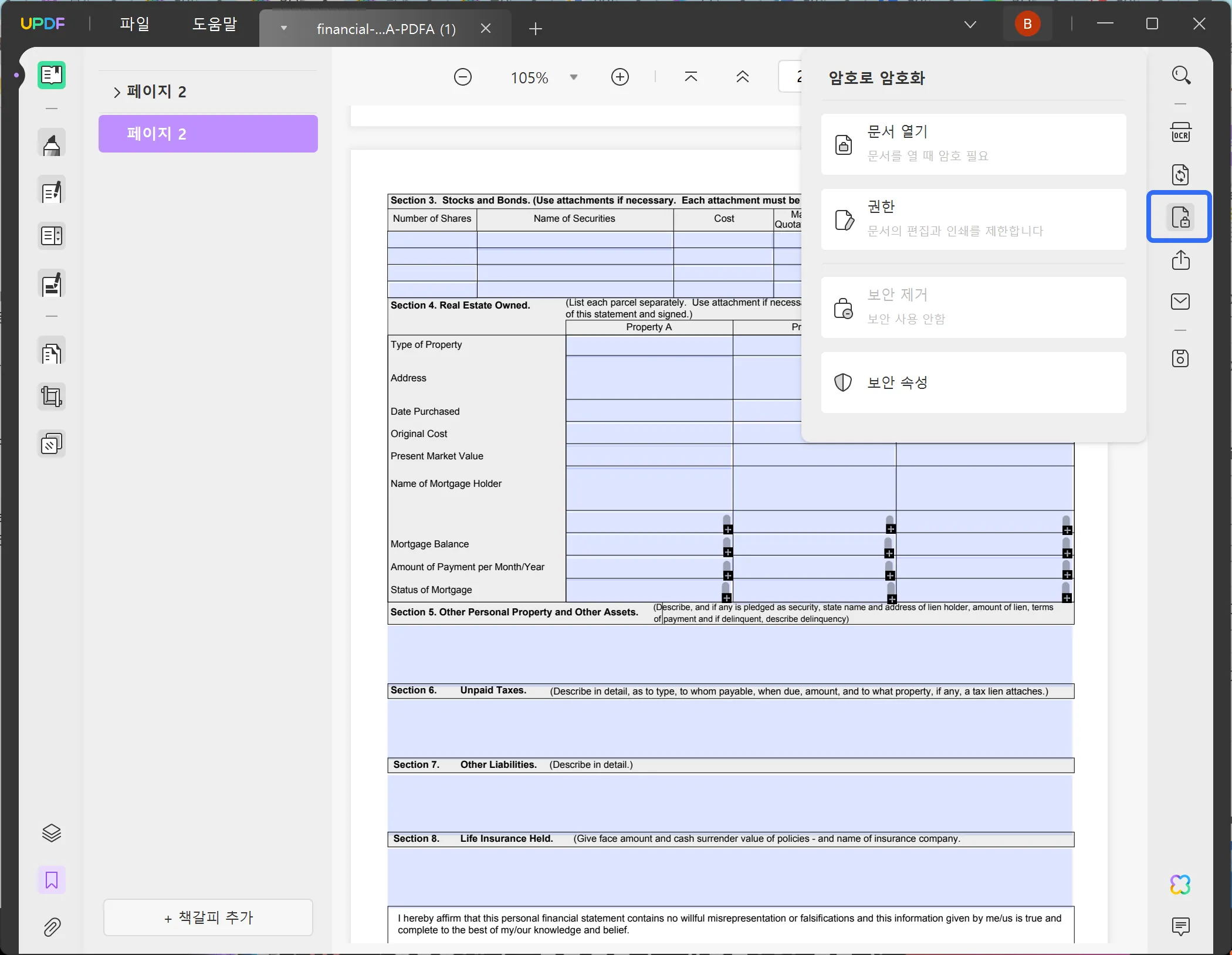The width and height of the screenshot is (1232, 955).
Task: Click the Section 5 text area
Action: point(730,653)
